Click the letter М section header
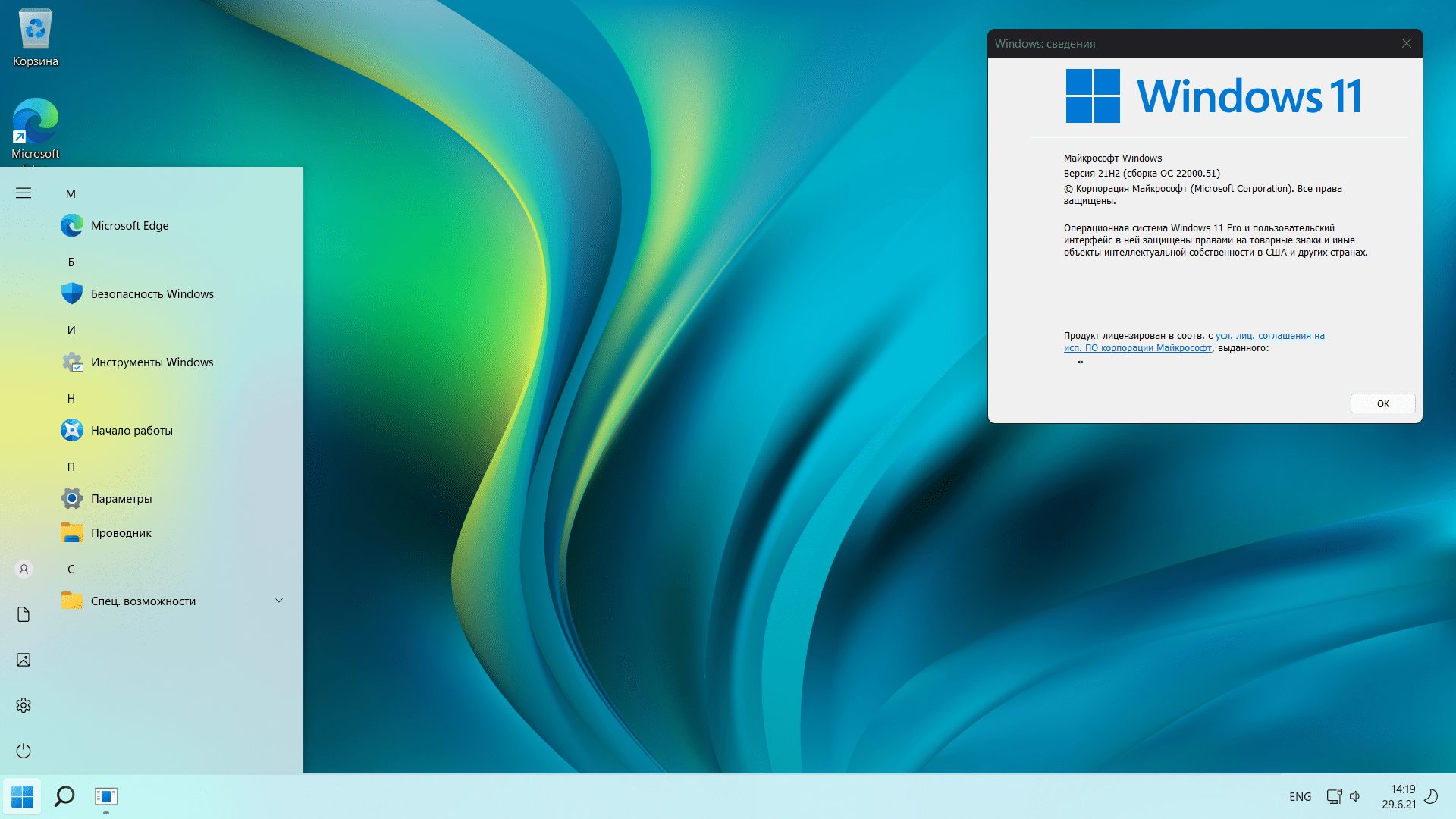1456x819 pixels. click(71, 194)
